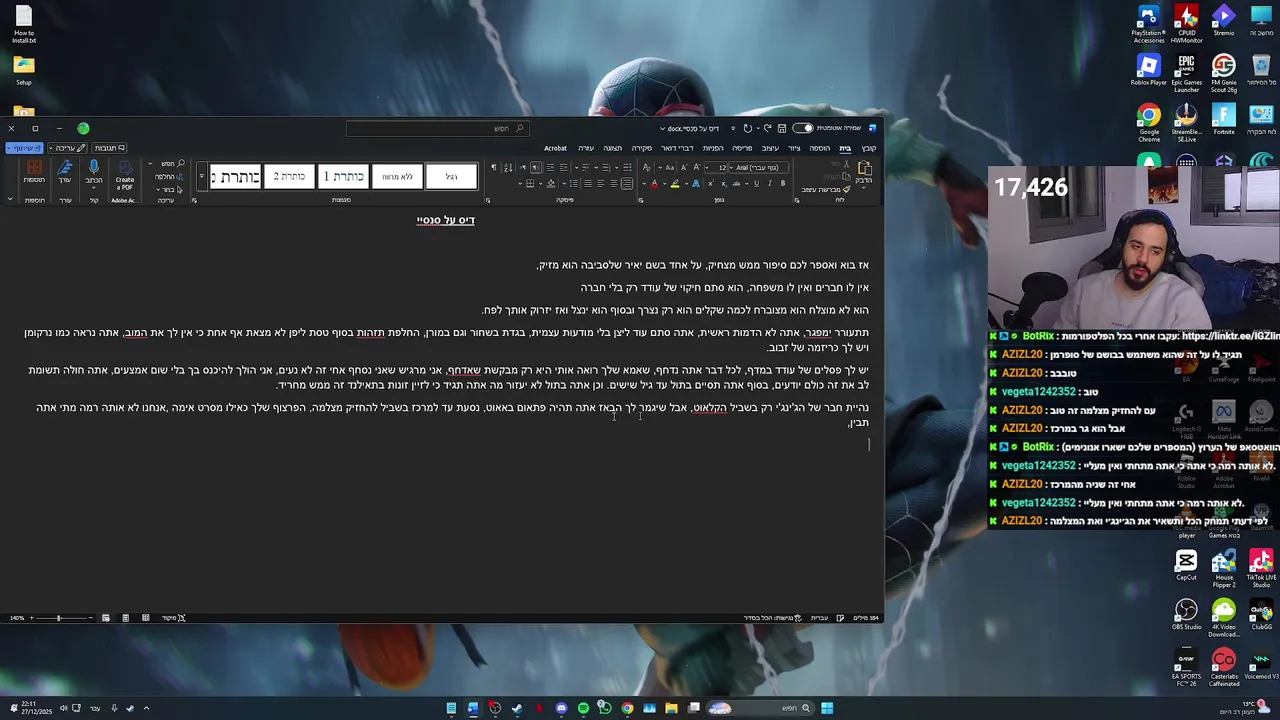Open the Acrobat ribbon tab

point(555,148)
